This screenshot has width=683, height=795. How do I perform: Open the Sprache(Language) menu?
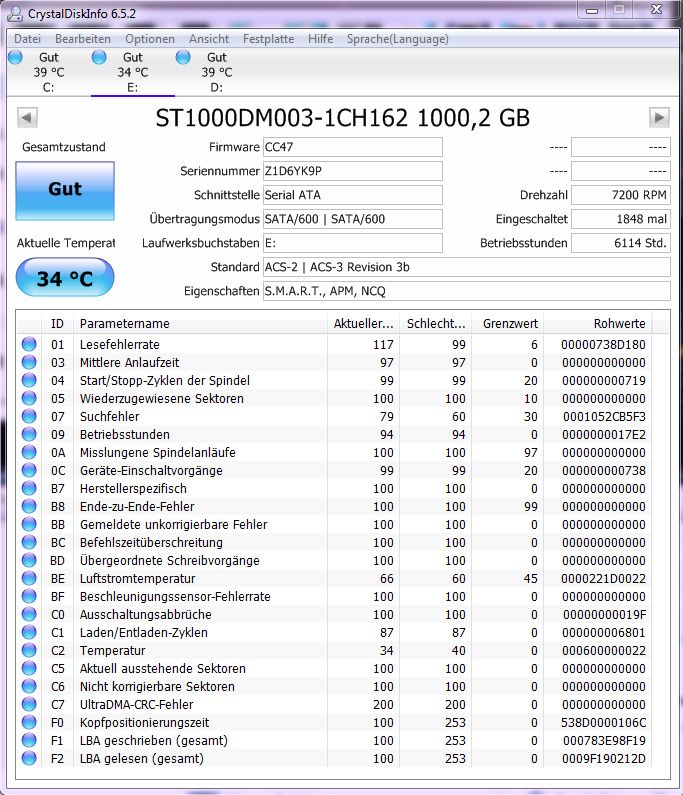click(397, 39)
